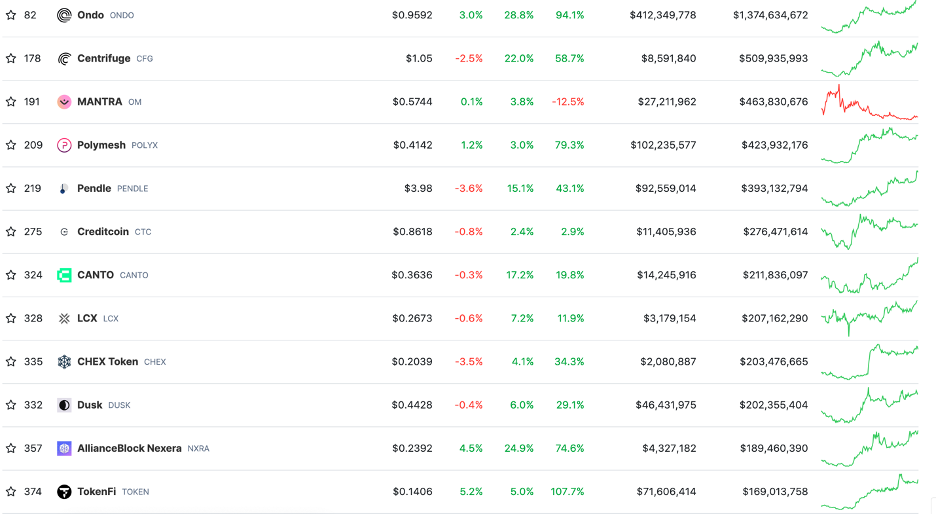Click the AllianceBlock Nexera logo icon

coord(64,449)
